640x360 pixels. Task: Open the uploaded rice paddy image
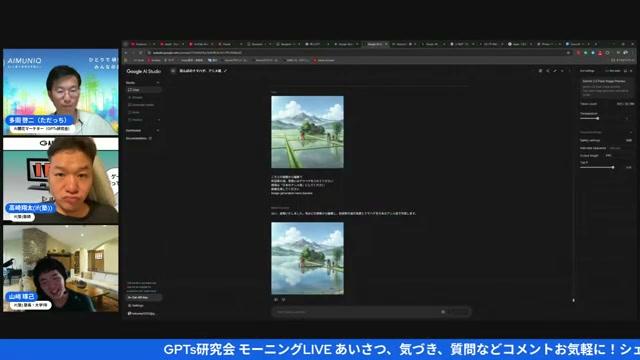[x=307, y=132]
